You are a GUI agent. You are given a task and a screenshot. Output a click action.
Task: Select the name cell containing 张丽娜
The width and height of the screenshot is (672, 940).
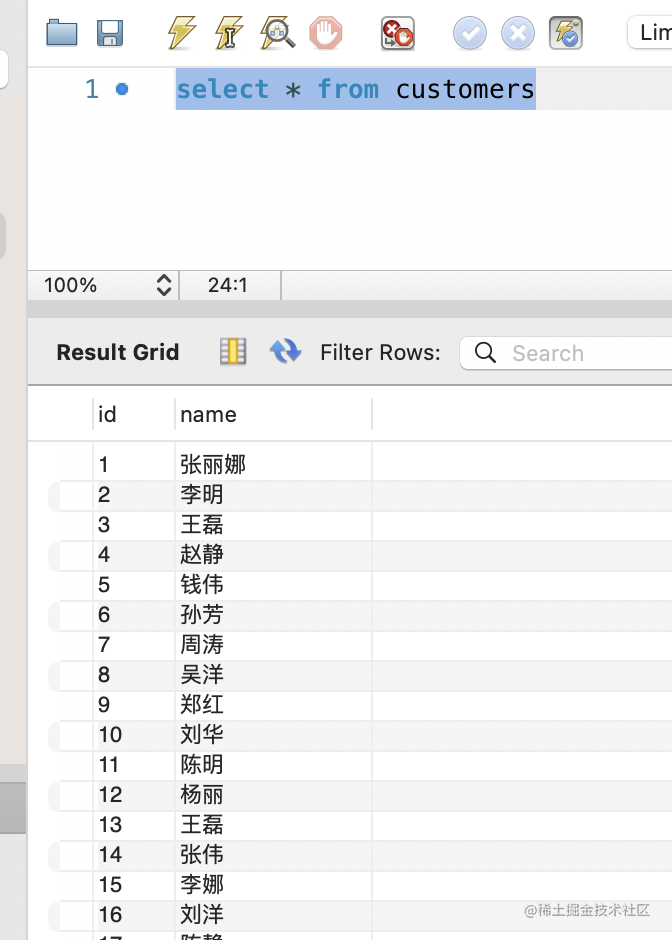click(x=213, y=464)
